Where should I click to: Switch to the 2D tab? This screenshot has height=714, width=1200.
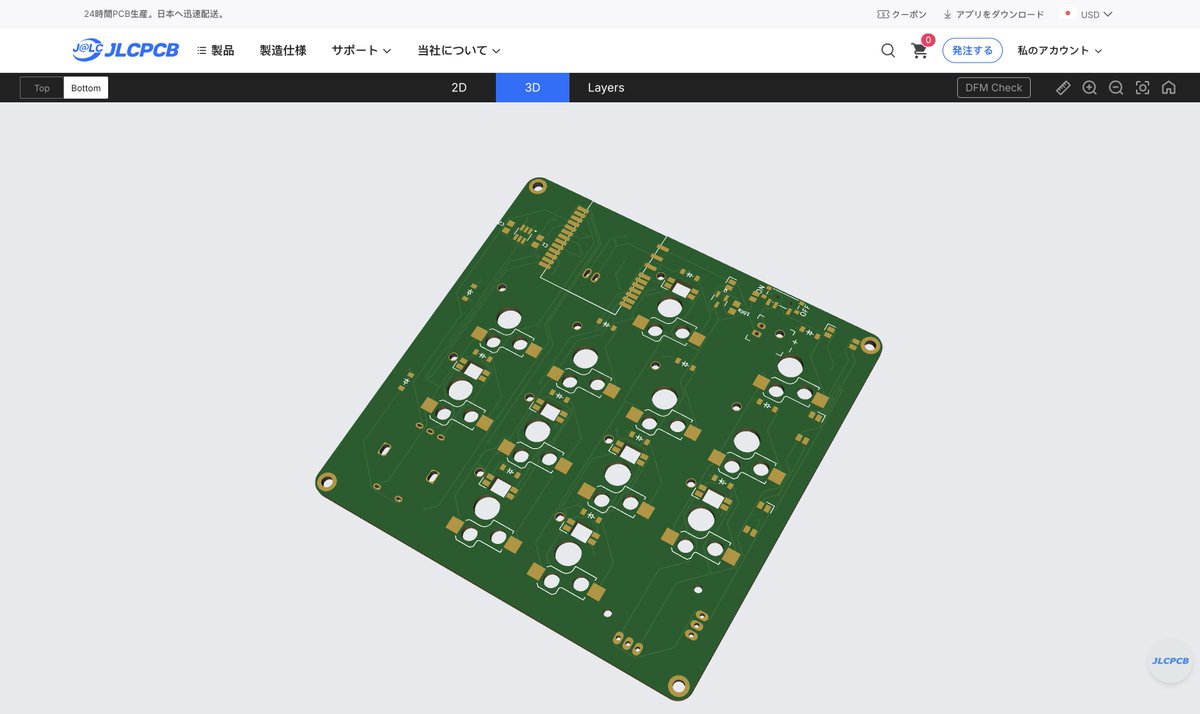(459, 88)
